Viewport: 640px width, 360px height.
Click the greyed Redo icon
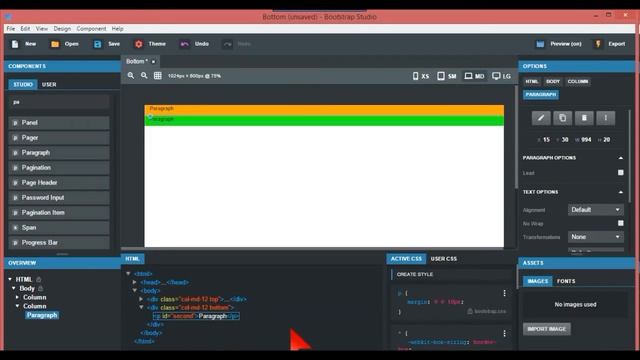click(227, 44)
